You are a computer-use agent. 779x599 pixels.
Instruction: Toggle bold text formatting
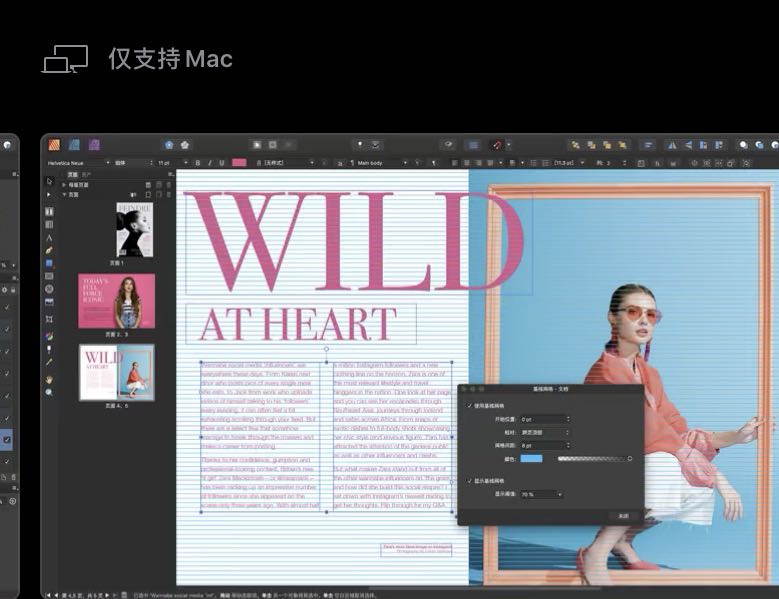tap(198, 163)
